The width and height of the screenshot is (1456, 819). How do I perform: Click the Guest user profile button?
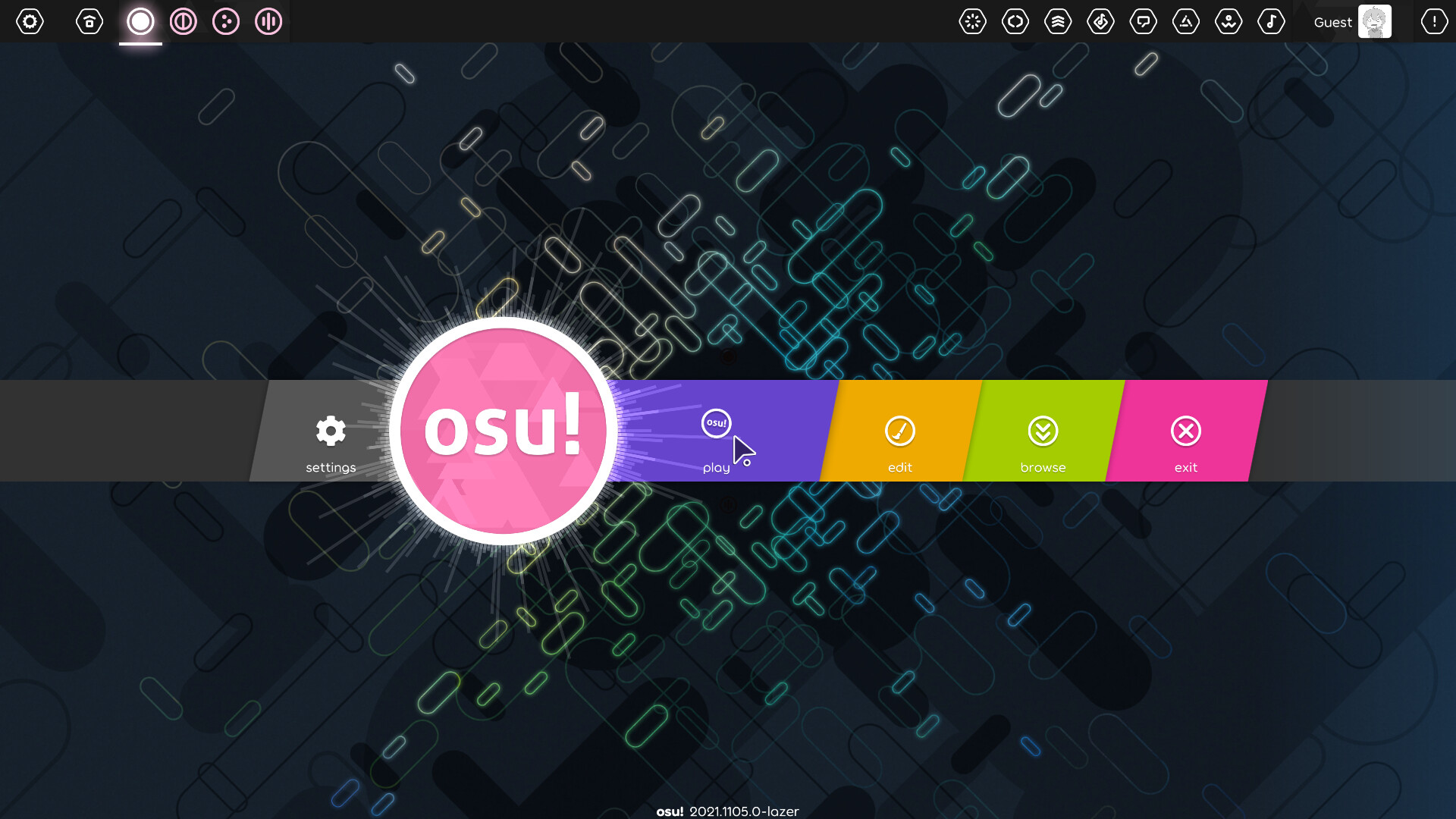1352,21
